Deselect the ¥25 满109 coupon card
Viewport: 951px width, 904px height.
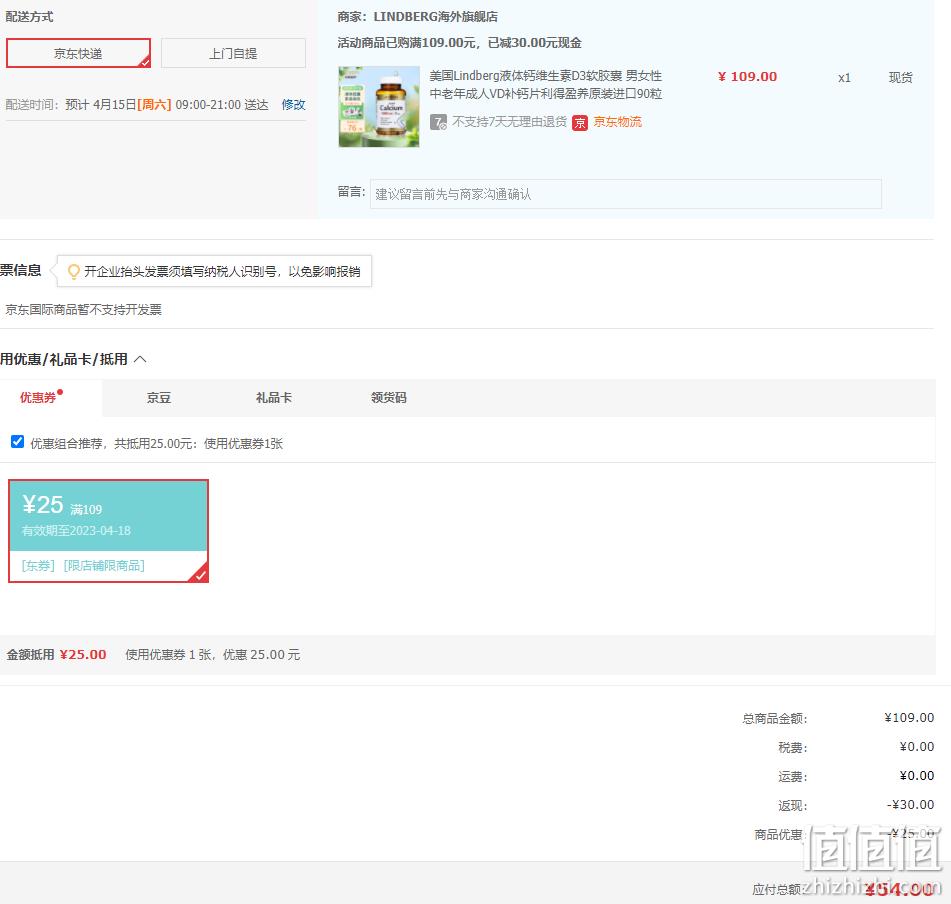(109, 531)
